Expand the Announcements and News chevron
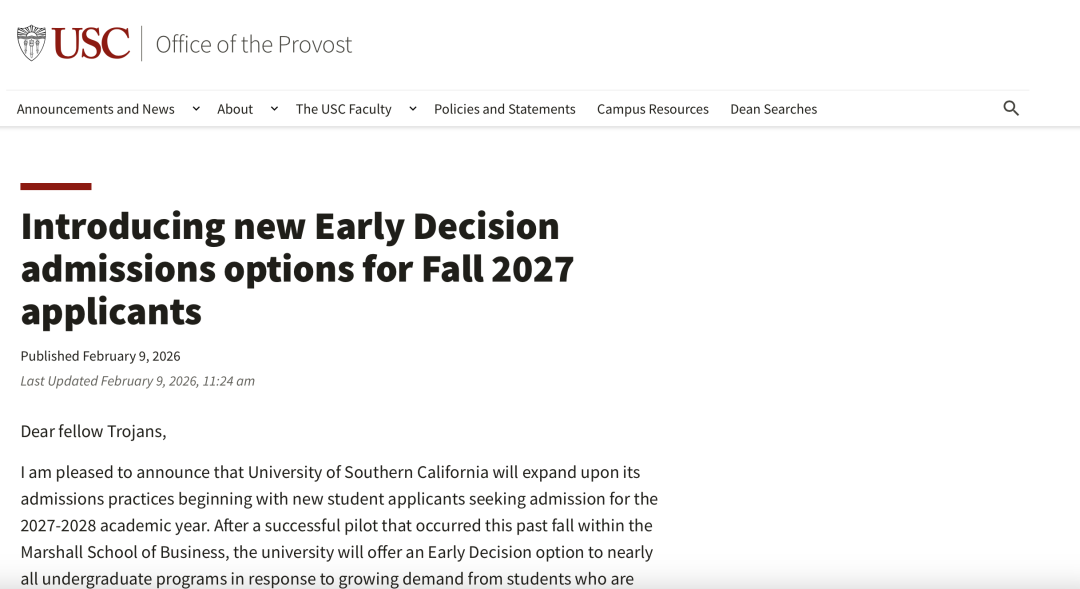1080x589 pixels. point(196,108)
